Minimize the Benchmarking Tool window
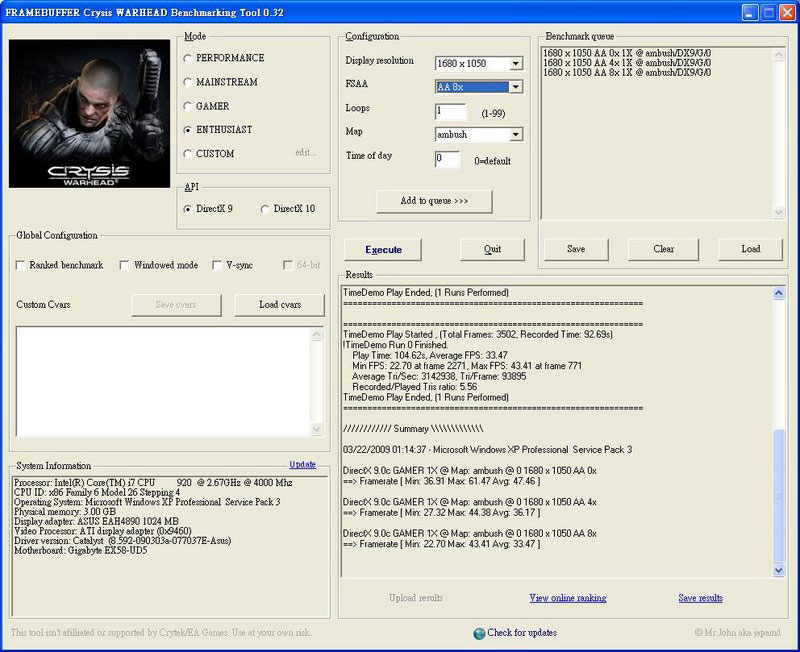This screenshot has height=652, width=800. click(x=749, y=12)
